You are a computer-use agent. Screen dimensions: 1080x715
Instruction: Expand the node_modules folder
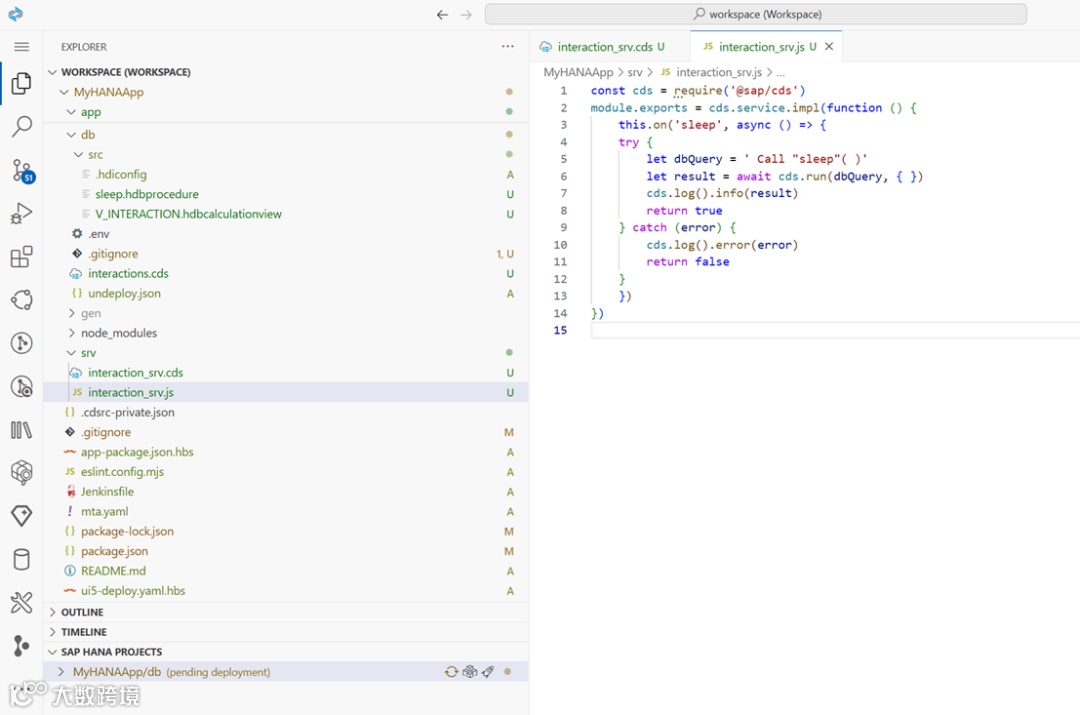point(118,333)
